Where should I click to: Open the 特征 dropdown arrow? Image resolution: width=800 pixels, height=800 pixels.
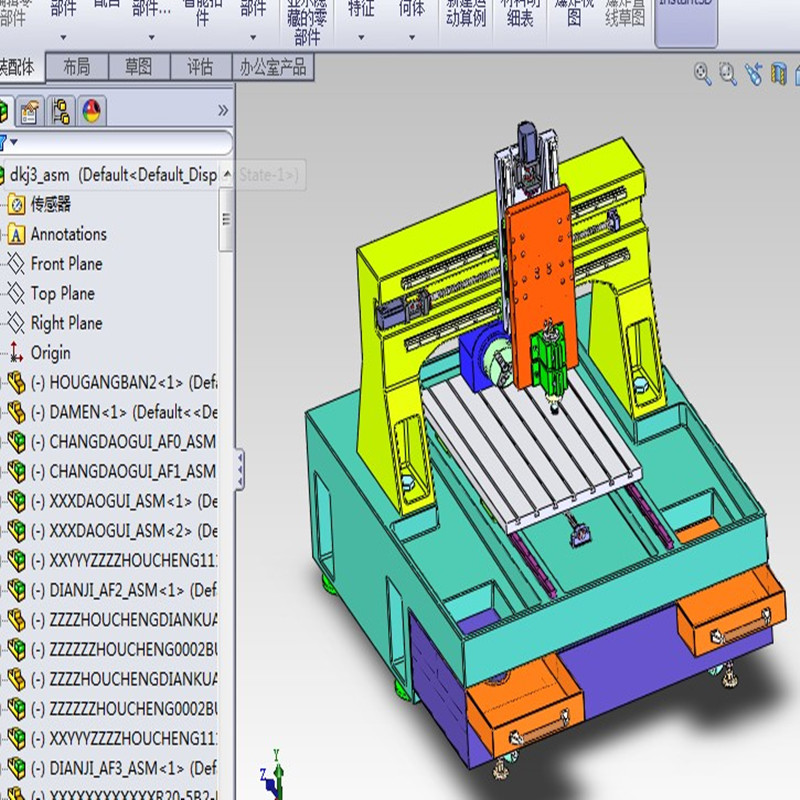coord(361,37)
